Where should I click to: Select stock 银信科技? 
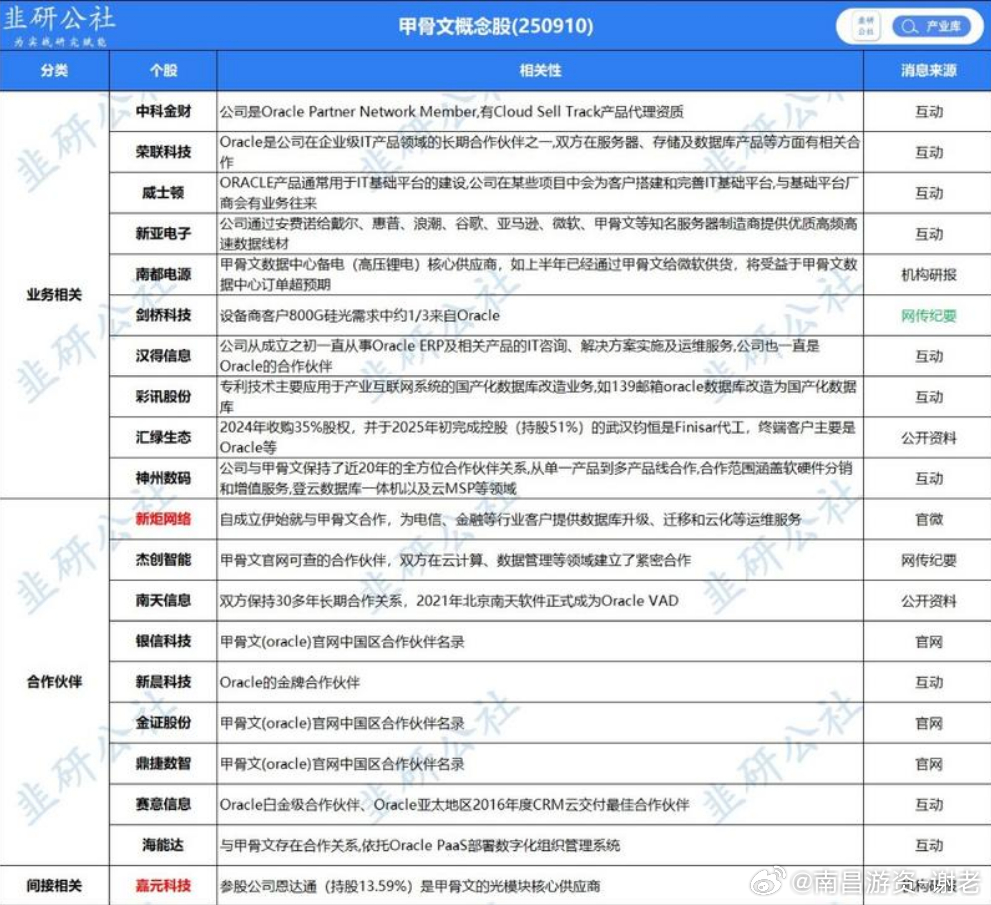(163, 641)
